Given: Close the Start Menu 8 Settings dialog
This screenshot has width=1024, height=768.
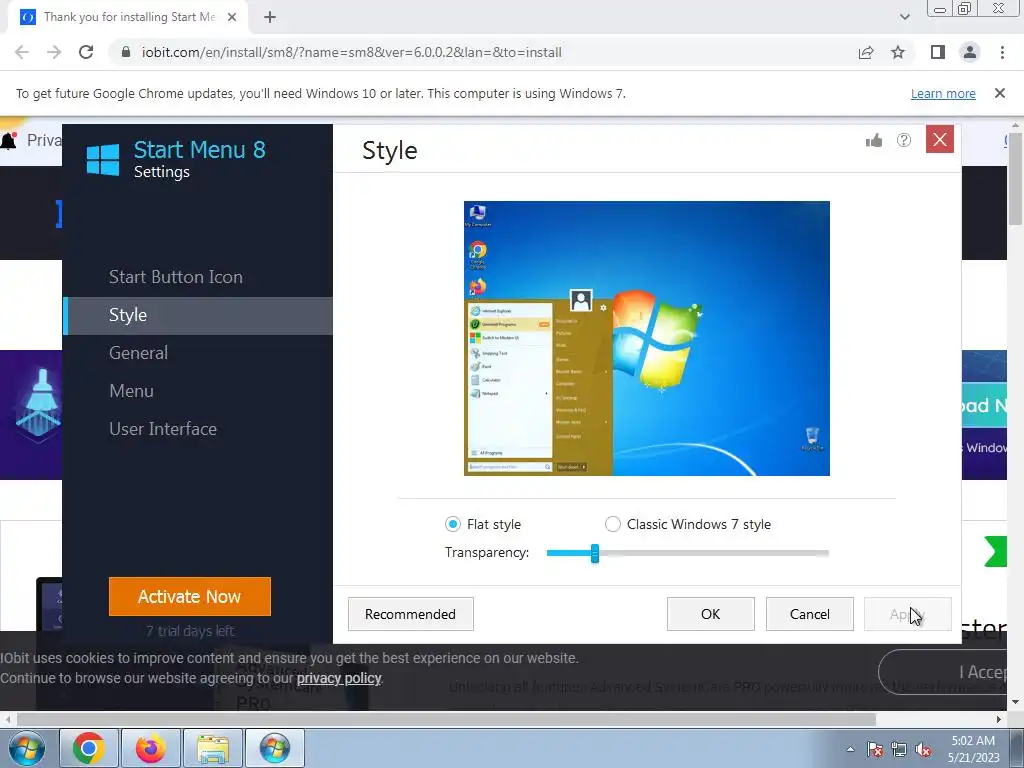Looking at the screenshot, I should [x=940, y=139].
